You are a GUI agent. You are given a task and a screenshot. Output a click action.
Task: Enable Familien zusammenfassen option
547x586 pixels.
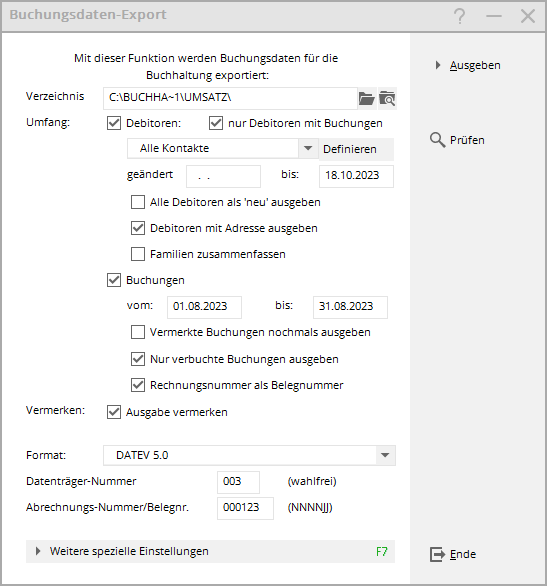pyautogui.click(x=138, y=254)
